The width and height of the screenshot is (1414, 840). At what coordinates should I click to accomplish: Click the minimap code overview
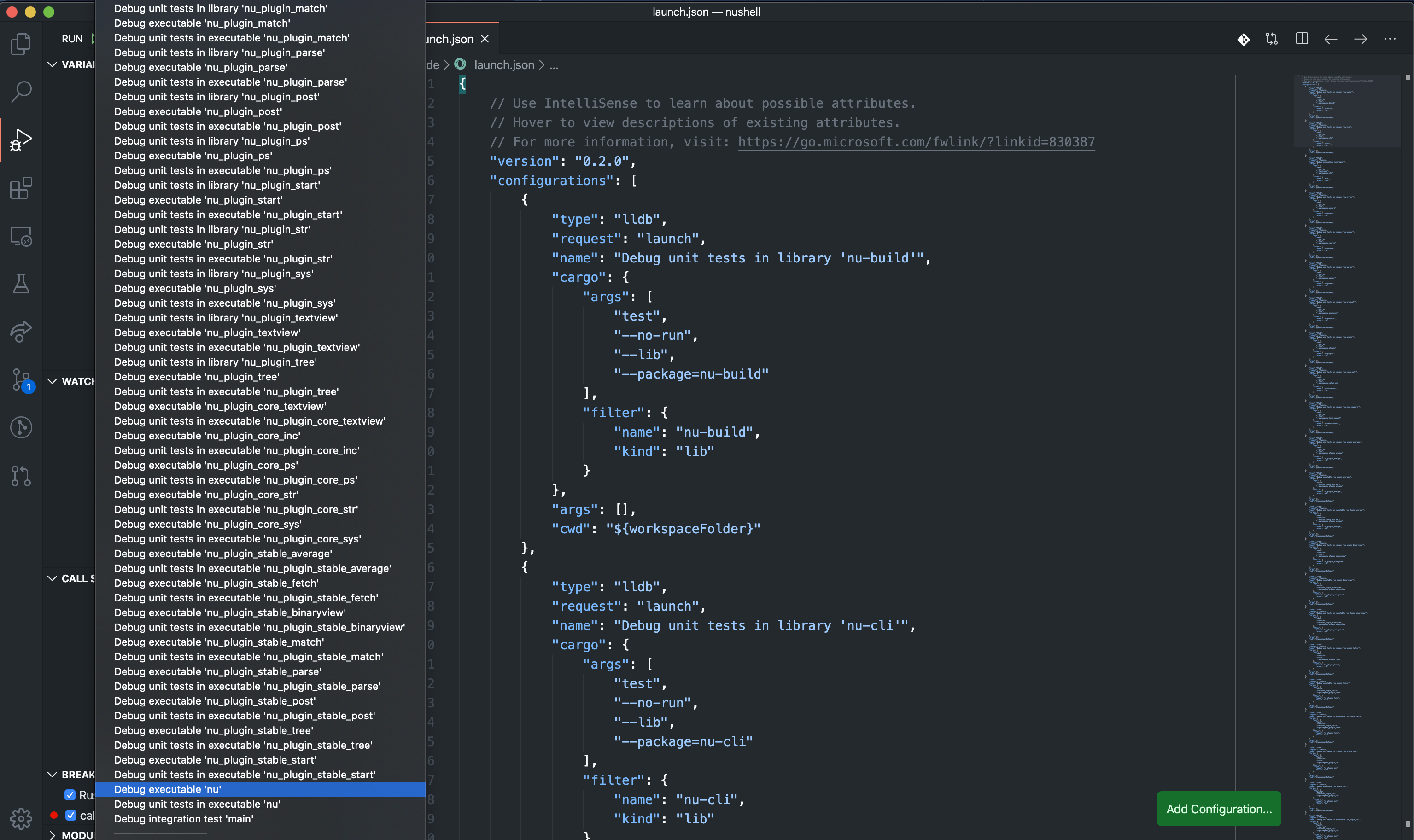tap(1348, 456)
